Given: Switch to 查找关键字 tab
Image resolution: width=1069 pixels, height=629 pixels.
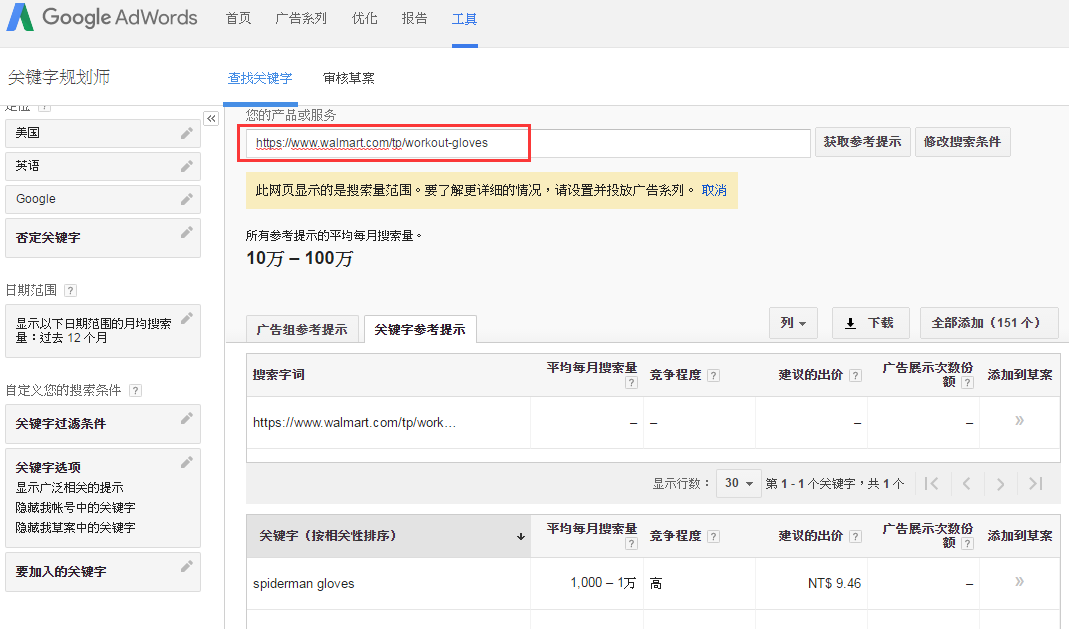Looking at the screenshot, I should tap(260, 78).
